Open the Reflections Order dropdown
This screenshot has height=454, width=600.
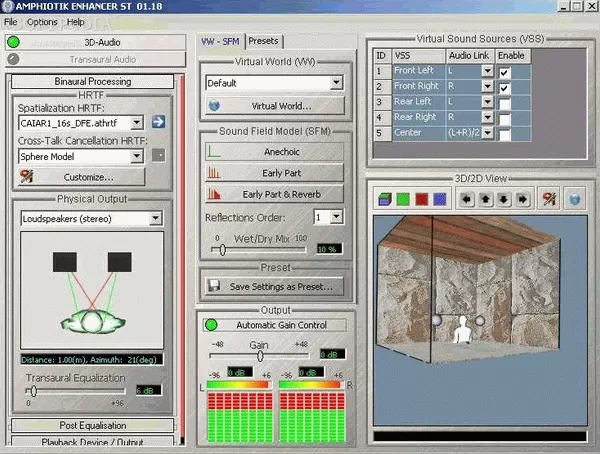pyautogui.click(x=336, y=217)
